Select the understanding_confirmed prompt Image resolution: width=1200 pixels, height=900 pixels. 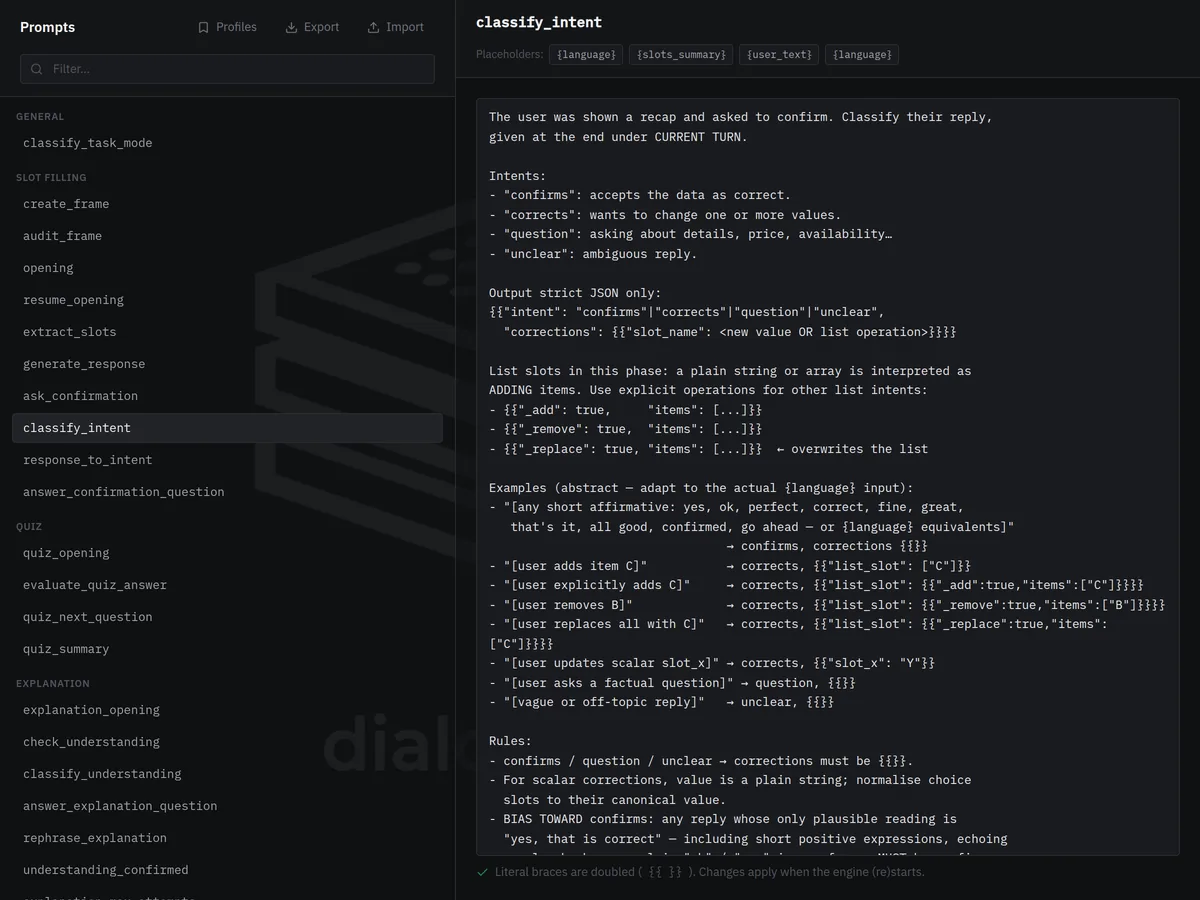[x=227, y=870]
